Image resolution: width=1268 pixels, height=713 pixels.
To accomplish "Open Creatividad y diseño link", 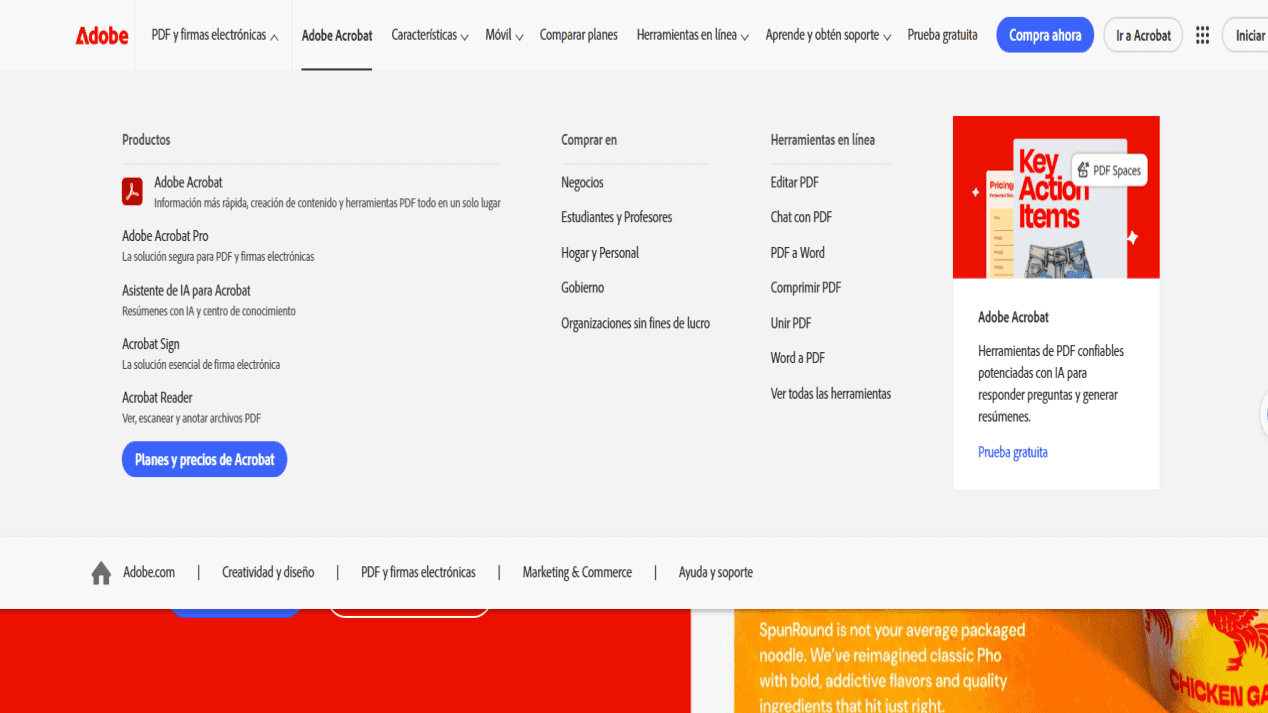I will 268,572.
